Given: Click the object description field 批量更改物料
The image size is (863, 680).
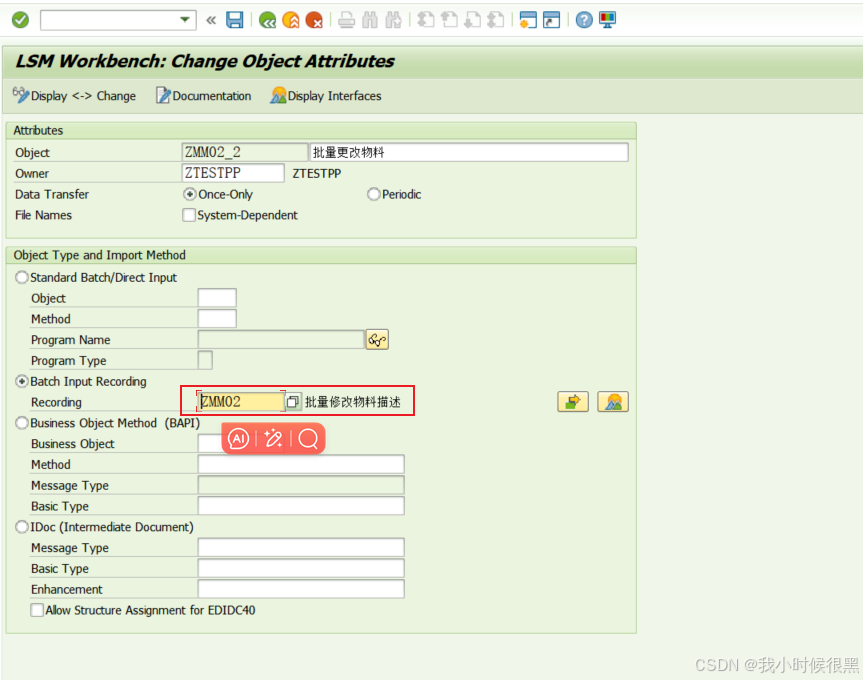Looking at the screenshot, I should [x=469, y=152].
